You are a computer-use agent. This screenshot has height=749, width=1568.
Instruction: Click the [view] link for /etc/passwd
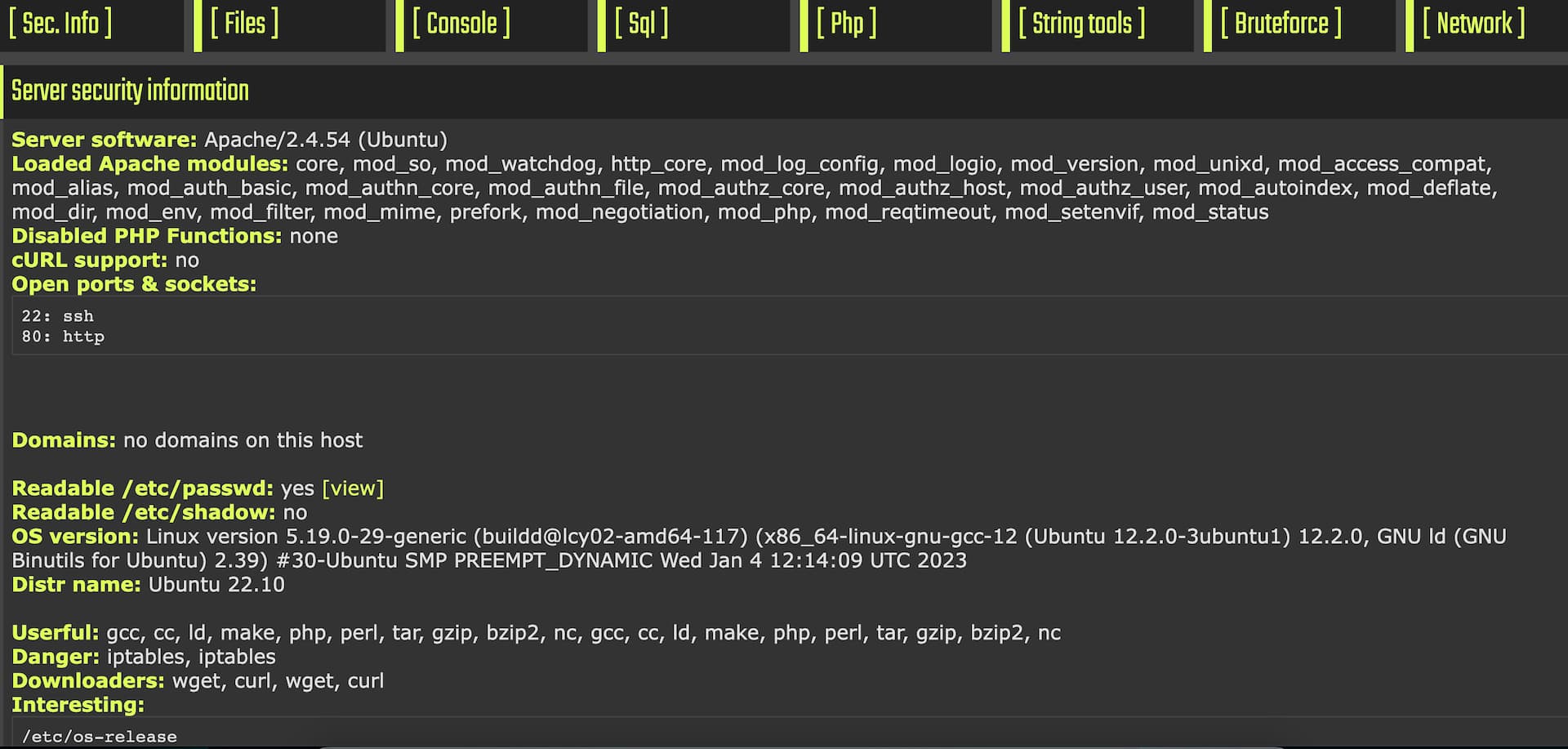click(x=353, y=488)
